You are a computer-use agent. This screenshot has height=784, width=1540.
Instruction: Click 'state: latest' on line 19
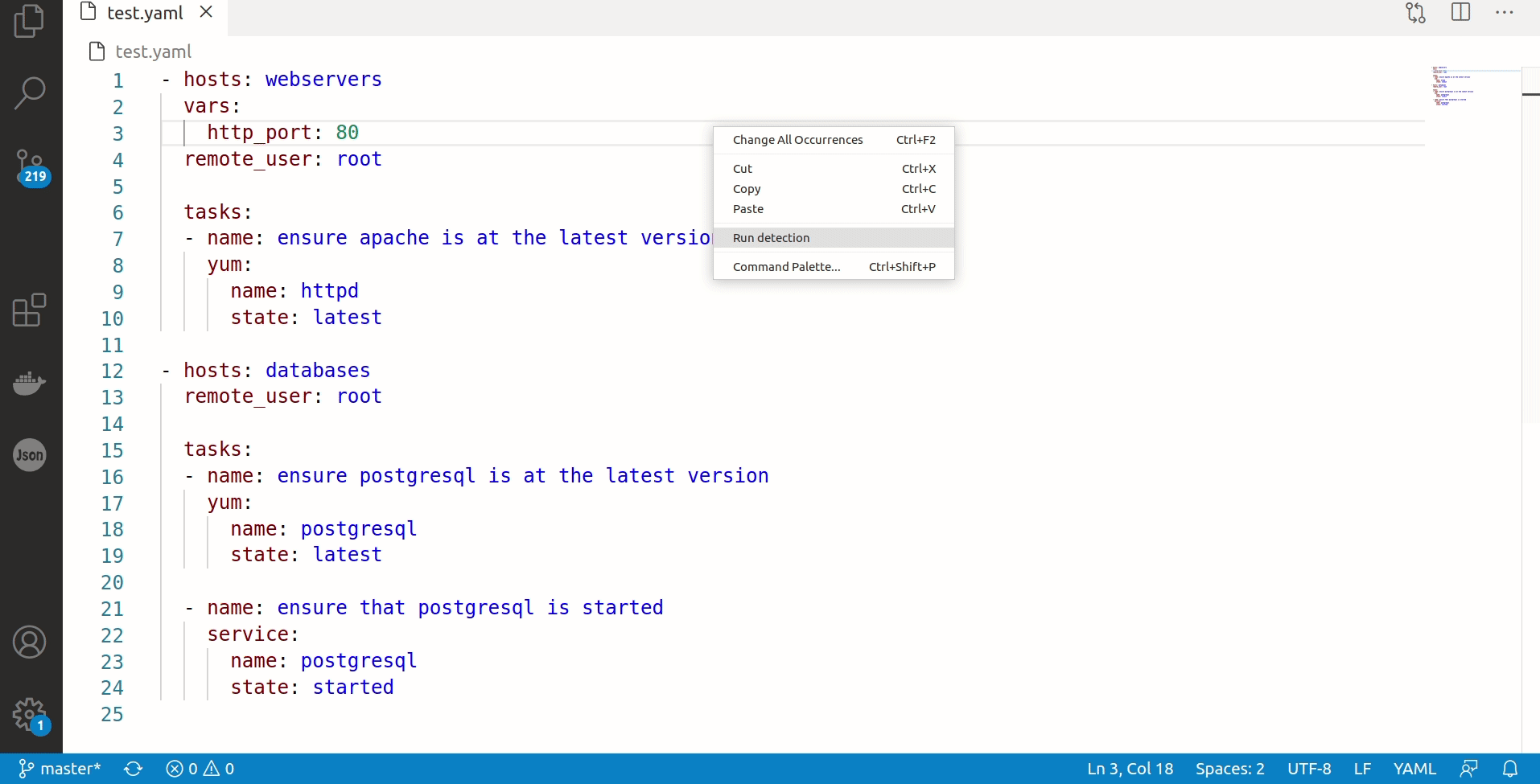pyautogui.click(x=307, y=555)
